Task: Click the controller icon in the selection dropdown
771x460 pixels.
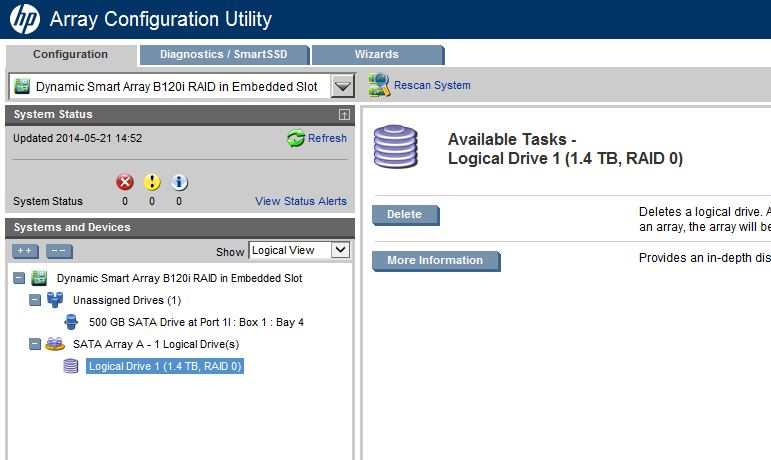Action: point(22,86)
